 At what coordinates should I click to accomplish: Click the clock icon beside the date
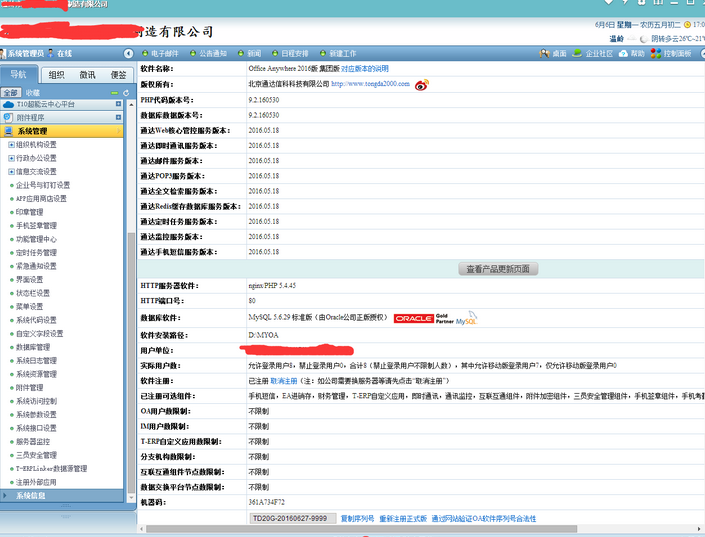click(687, 25)
